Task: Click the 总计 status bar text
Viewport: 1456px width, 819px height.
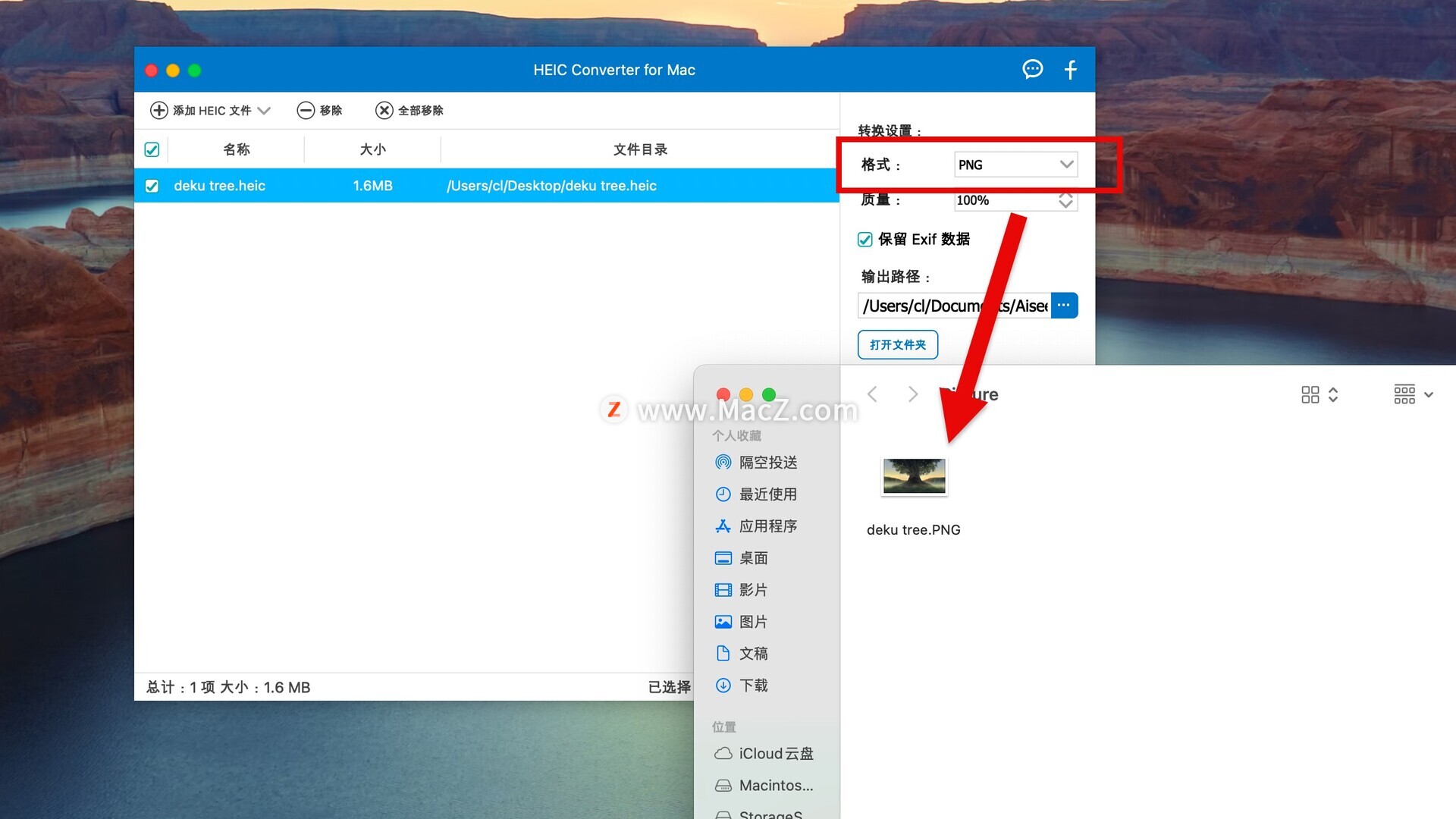Action: [x=228, y=688]
